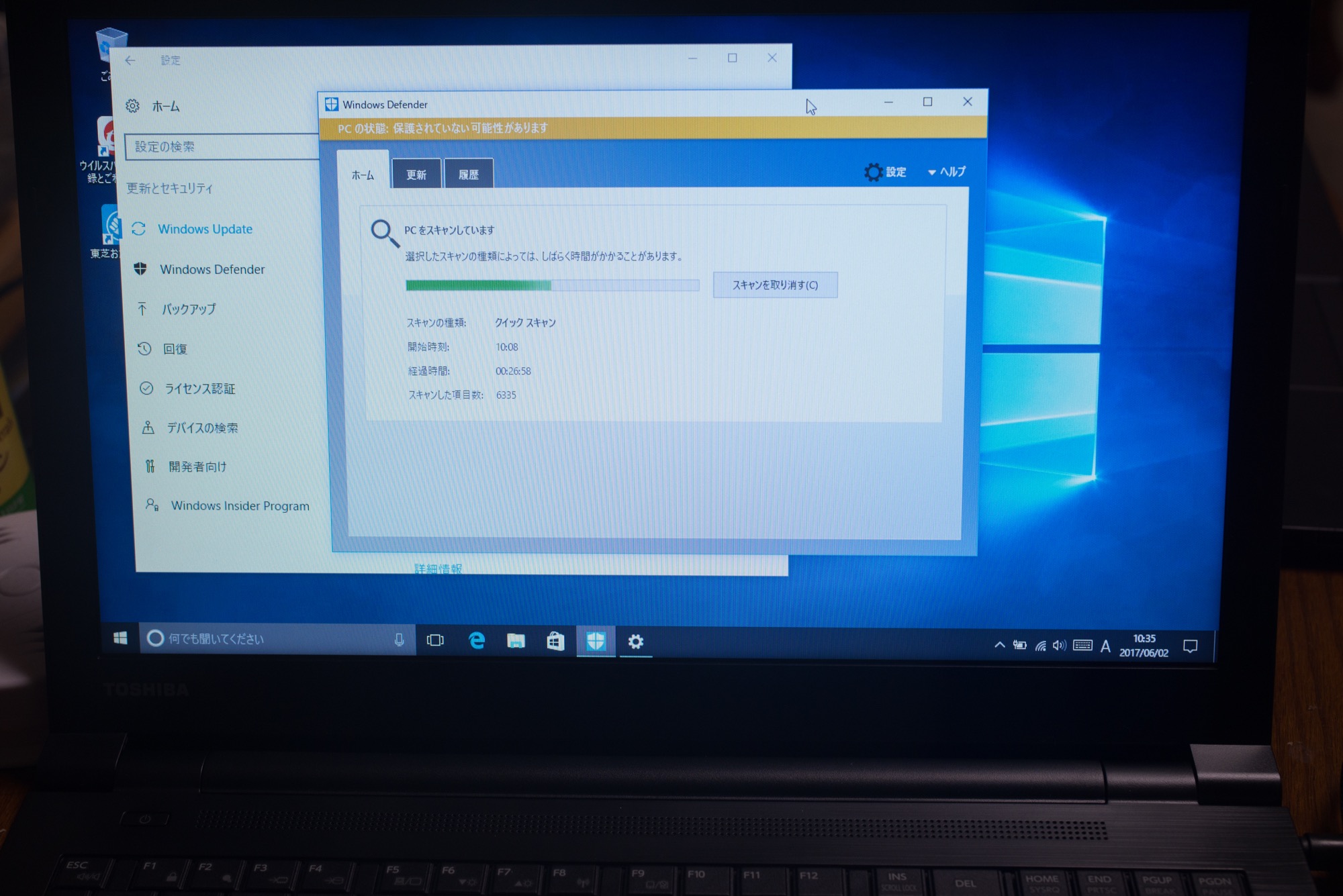The width and height of the screenshot is (1343, 896).
Task: Launch Microsoft Edge from taskbar
Action: tap(477, 641)
